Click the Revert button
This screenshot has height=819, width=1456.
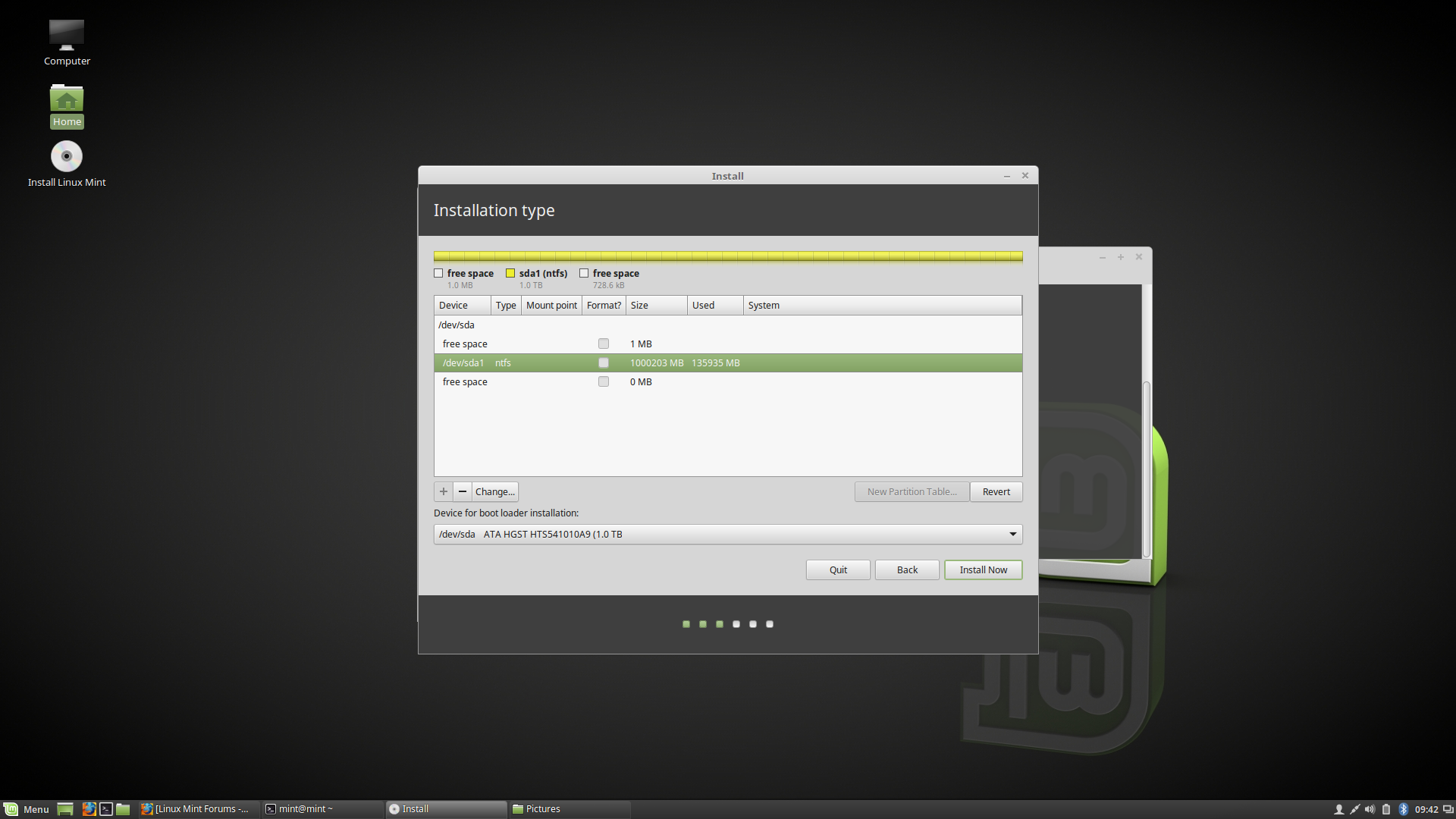pos(996,491)
